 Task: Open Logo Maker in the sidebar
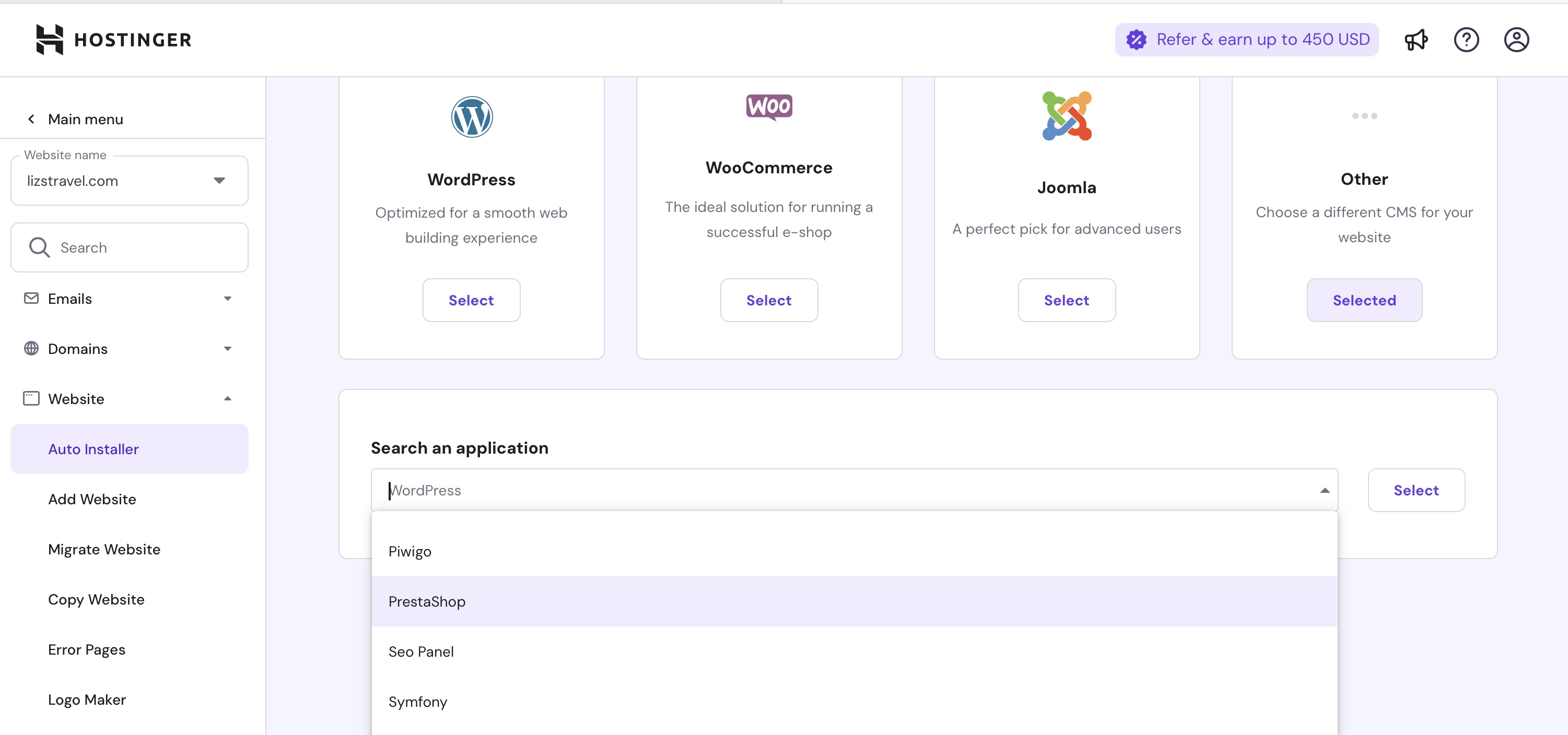coord(87,699)
